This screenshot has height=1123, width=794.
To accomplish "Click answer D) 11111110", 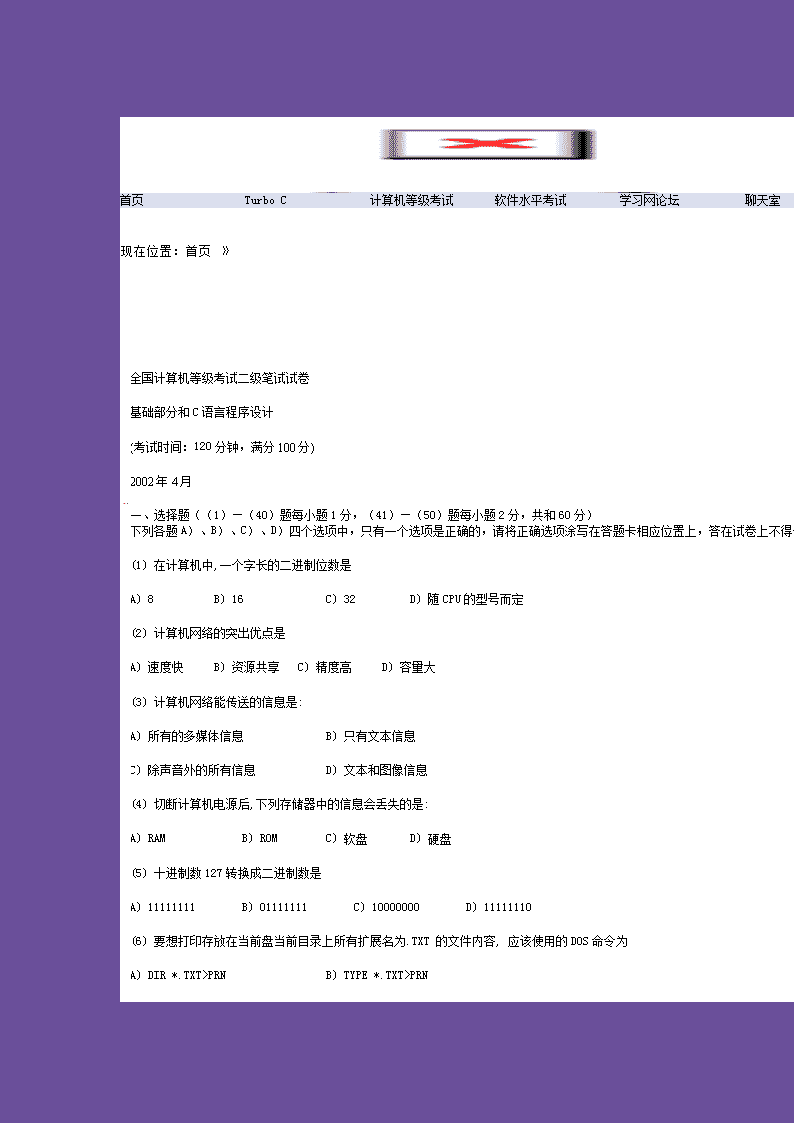I will point(498,907).
